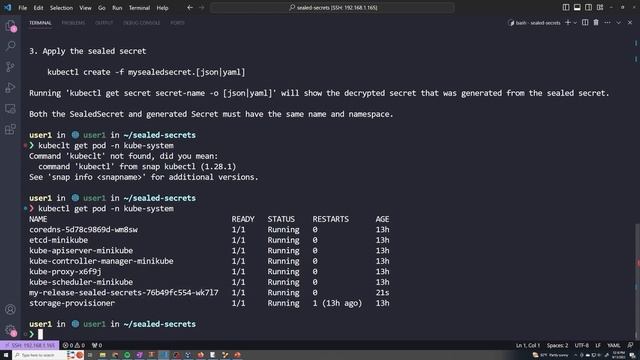Open the Terminal menu
Image resolution: width=640 pixels, height=360 pixels.
point(139,8)
